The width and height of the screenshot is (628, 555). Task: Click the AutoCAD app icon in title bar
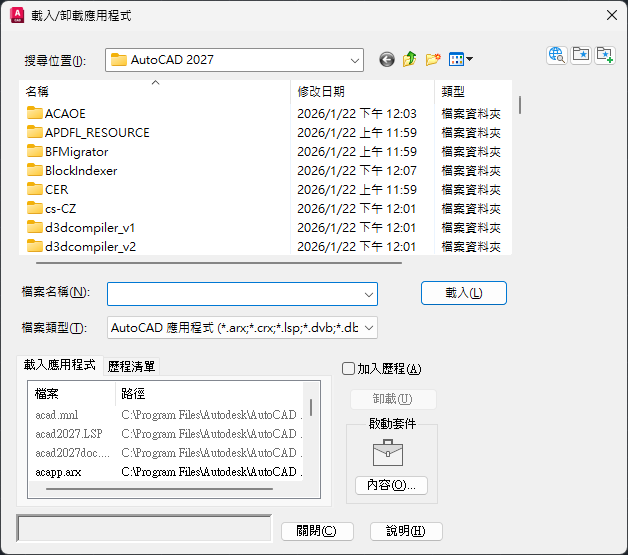(x=17, y=15)
